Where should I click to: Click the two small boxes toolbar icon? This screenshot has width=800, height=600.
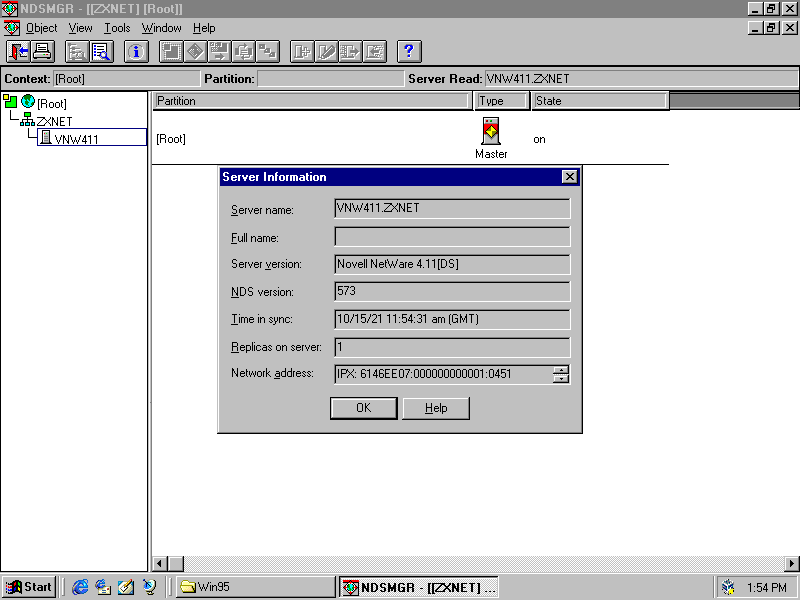pos(267,52)
